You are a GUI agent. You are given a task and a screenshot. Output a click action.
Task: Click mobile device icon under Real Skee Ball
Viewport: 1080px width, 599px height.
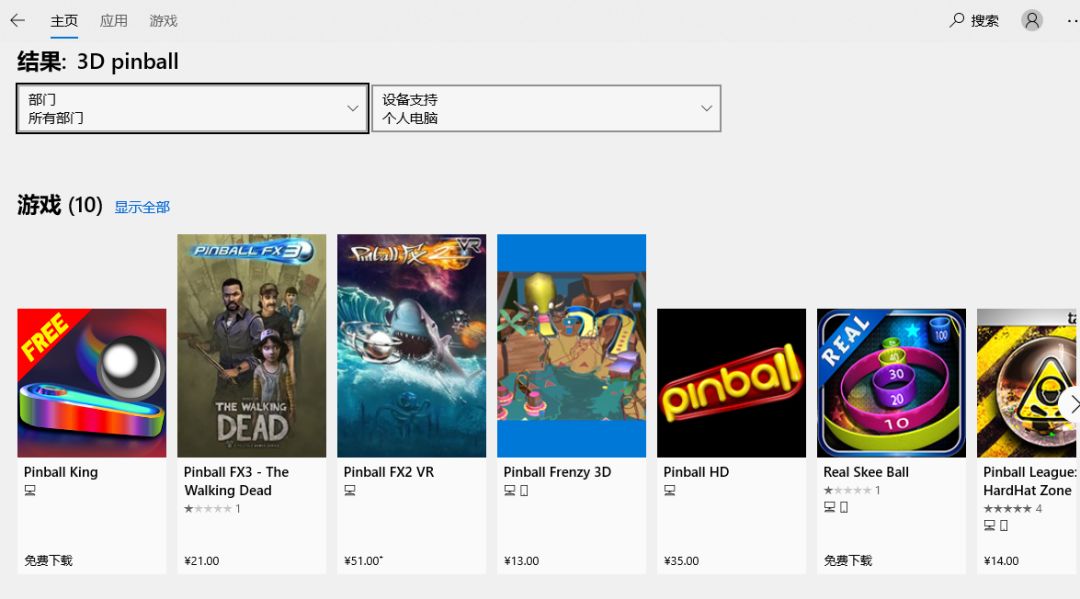pyautogui.click(x=844, y=507)
